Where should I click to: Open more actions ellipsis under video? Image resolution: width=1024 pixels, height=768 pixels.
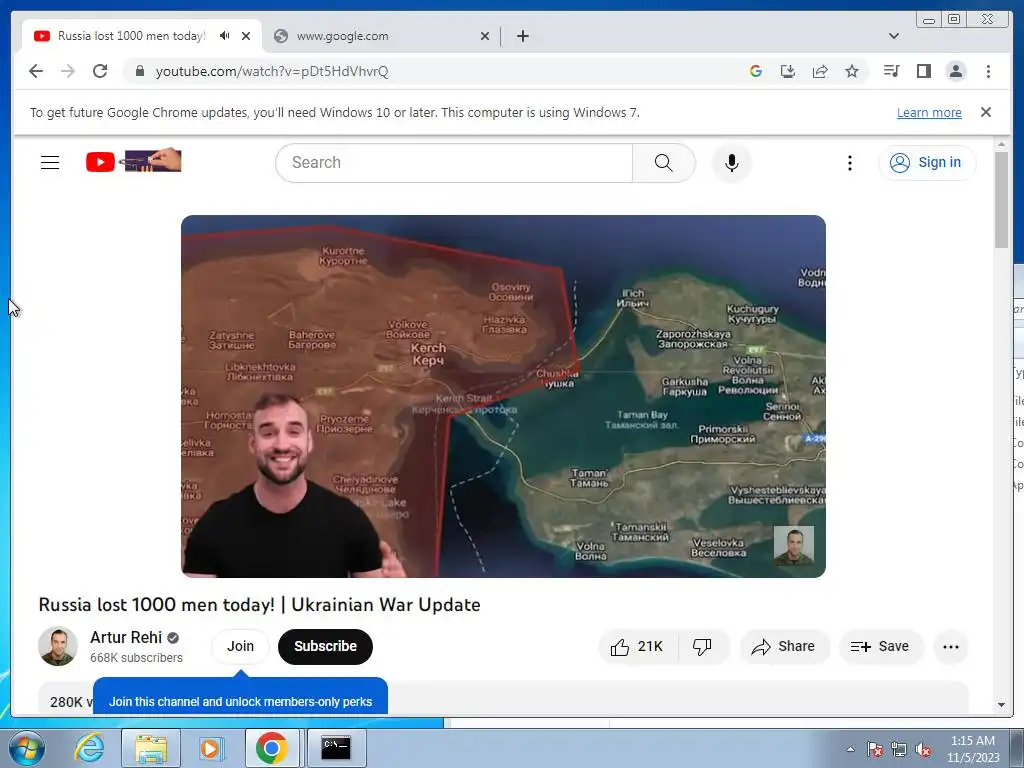[951, 647]
